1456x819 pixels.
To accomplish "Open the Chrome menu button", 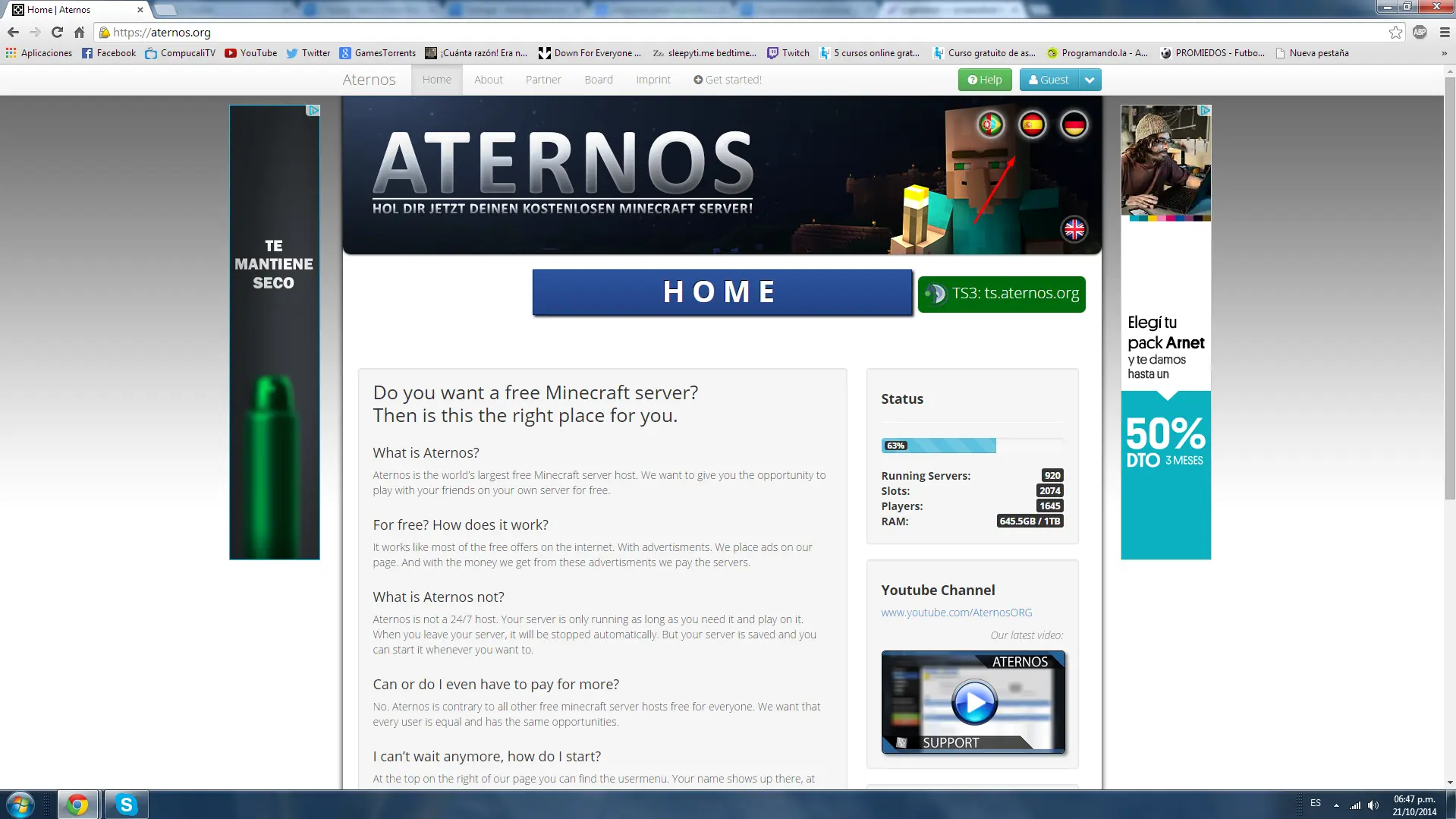I will 1445,33.
